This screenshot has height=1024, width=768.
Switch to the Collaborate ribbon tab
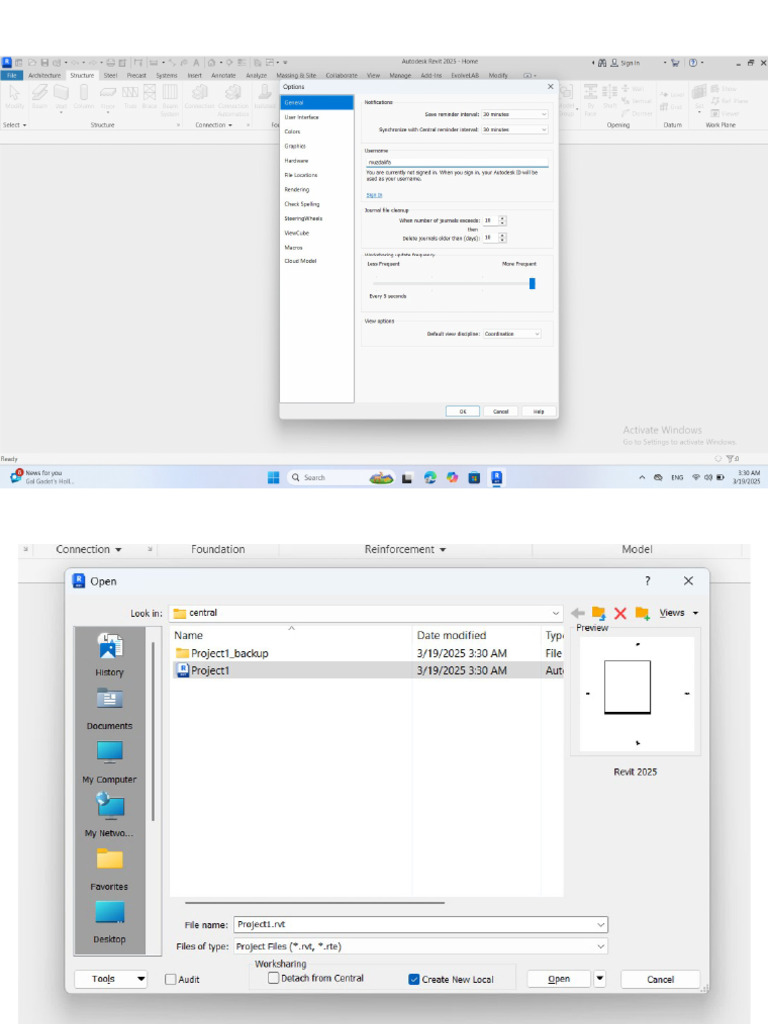pyautogui.click(x=342, y=75)
